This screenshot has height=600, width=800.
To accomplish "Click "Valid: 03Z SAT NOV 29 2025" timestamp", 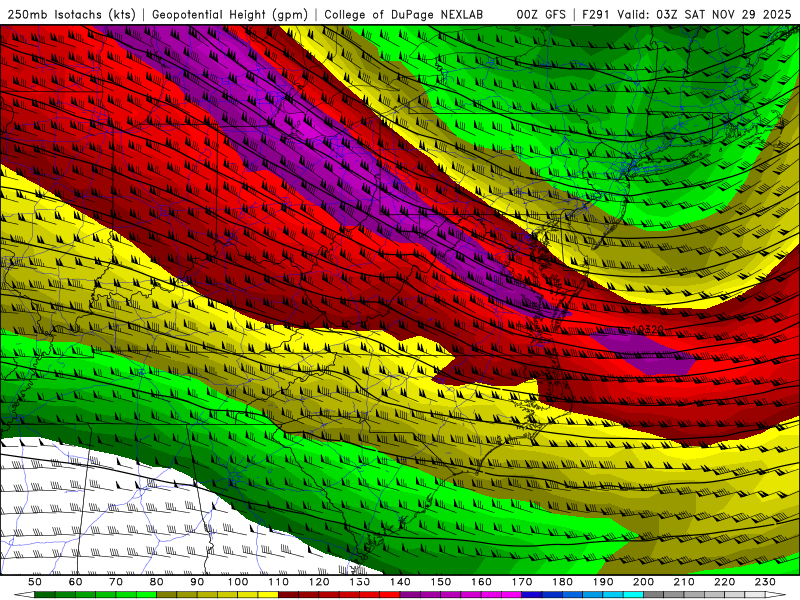I will coord(704,14).
